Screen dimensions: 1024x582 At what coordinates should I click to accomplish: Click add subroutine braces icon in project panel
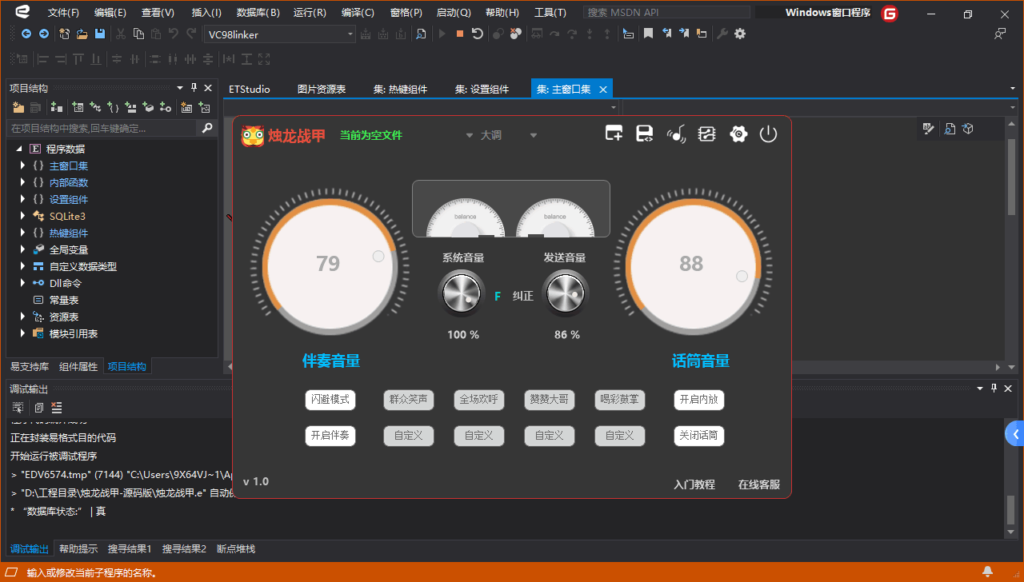pyautogui.click(x=113, y=108)
